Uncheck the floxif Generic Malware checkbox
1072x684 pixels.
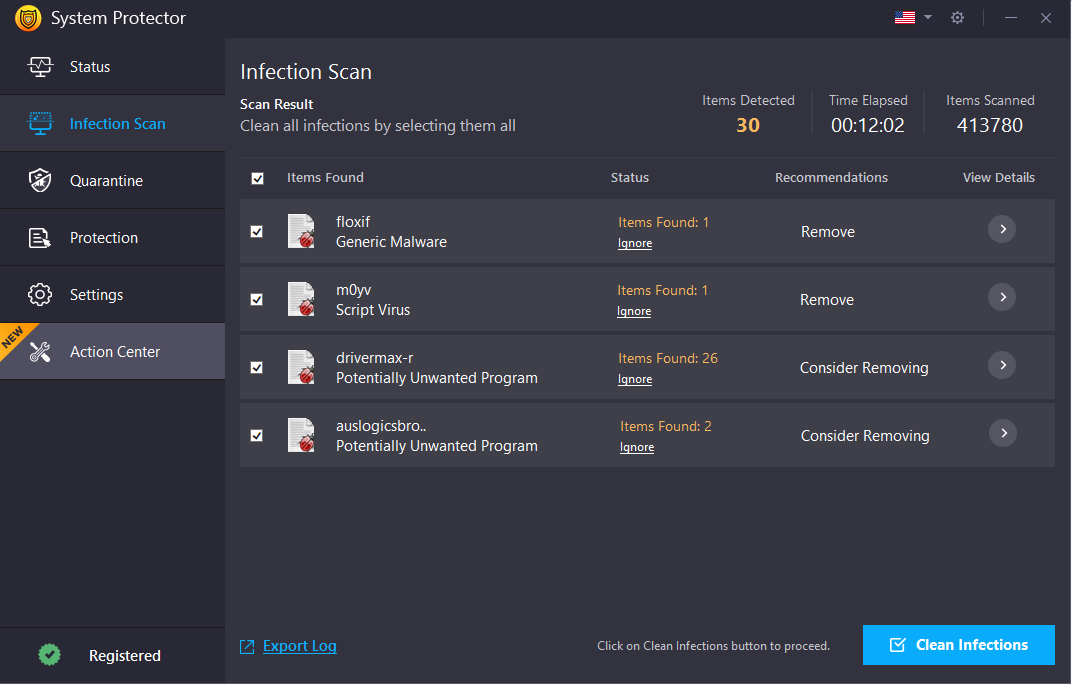[x=257, y=231]
